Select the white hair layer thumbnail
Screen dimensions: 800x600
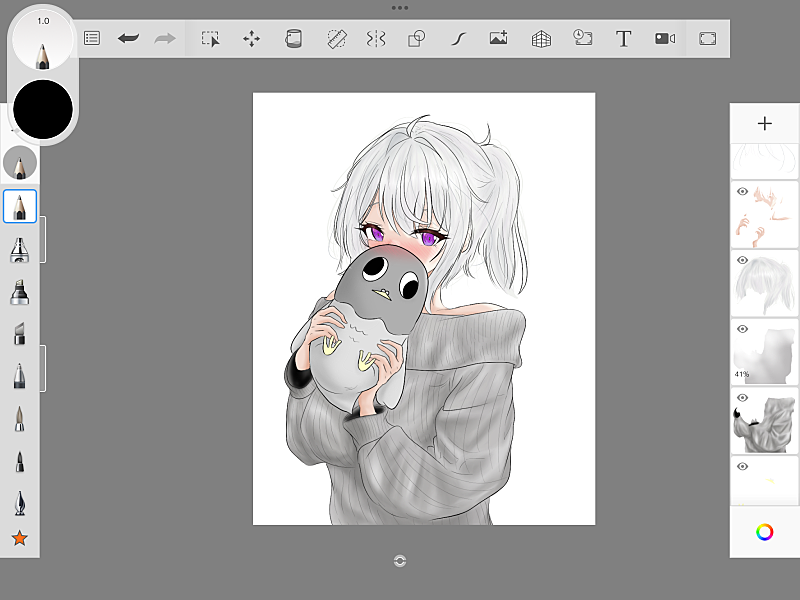(x=764, y=284)
